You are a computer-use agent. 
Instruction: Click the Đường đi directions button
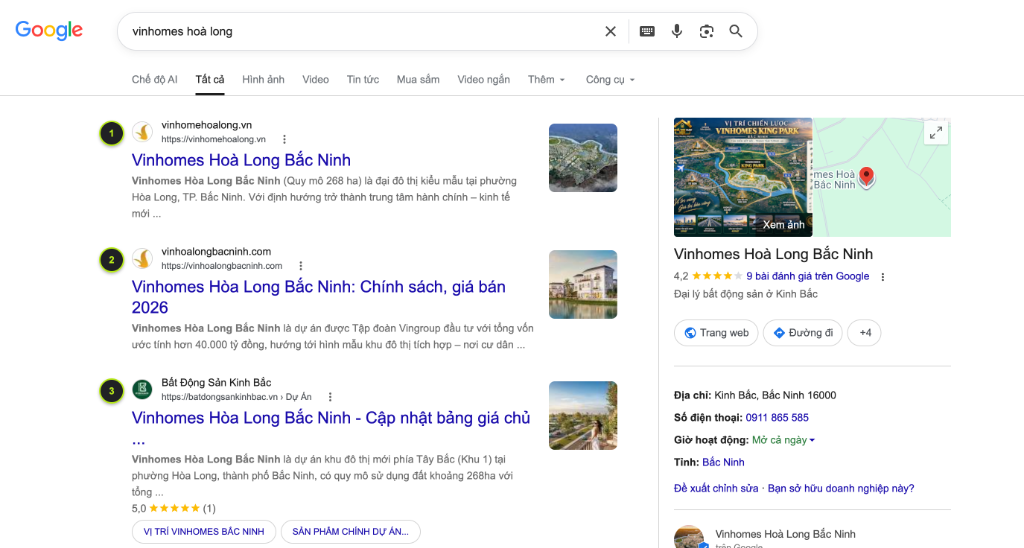[803, 333]
